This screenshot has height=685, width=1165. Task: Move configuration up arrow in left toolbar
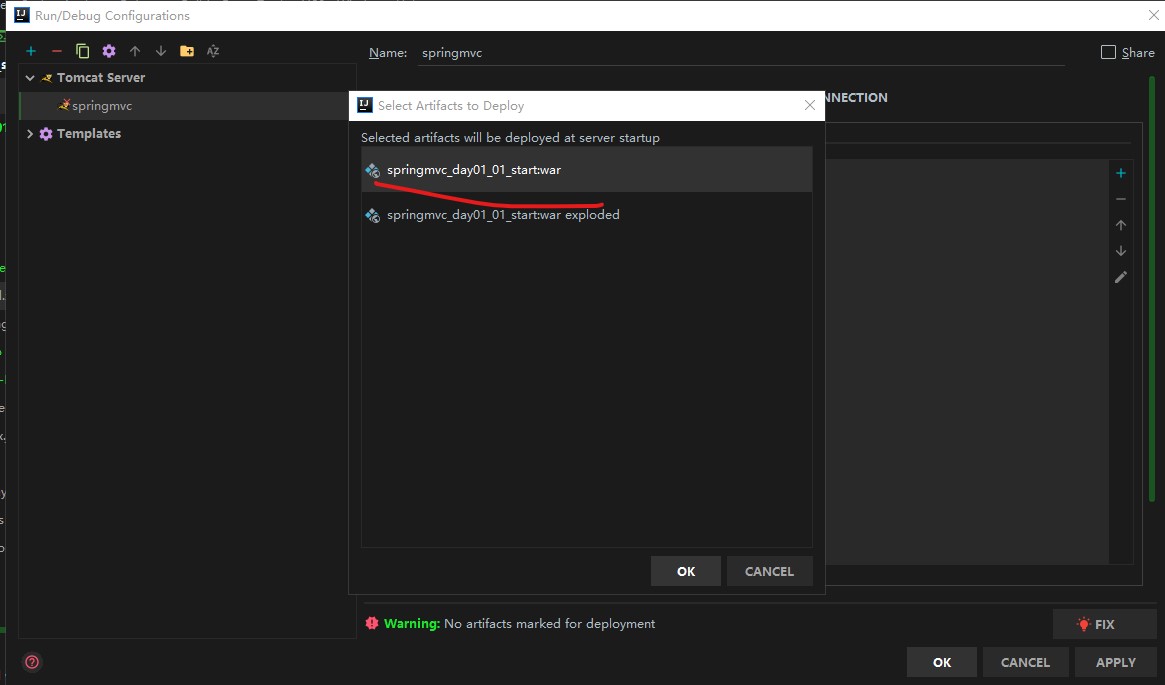[x=134, y=51]
